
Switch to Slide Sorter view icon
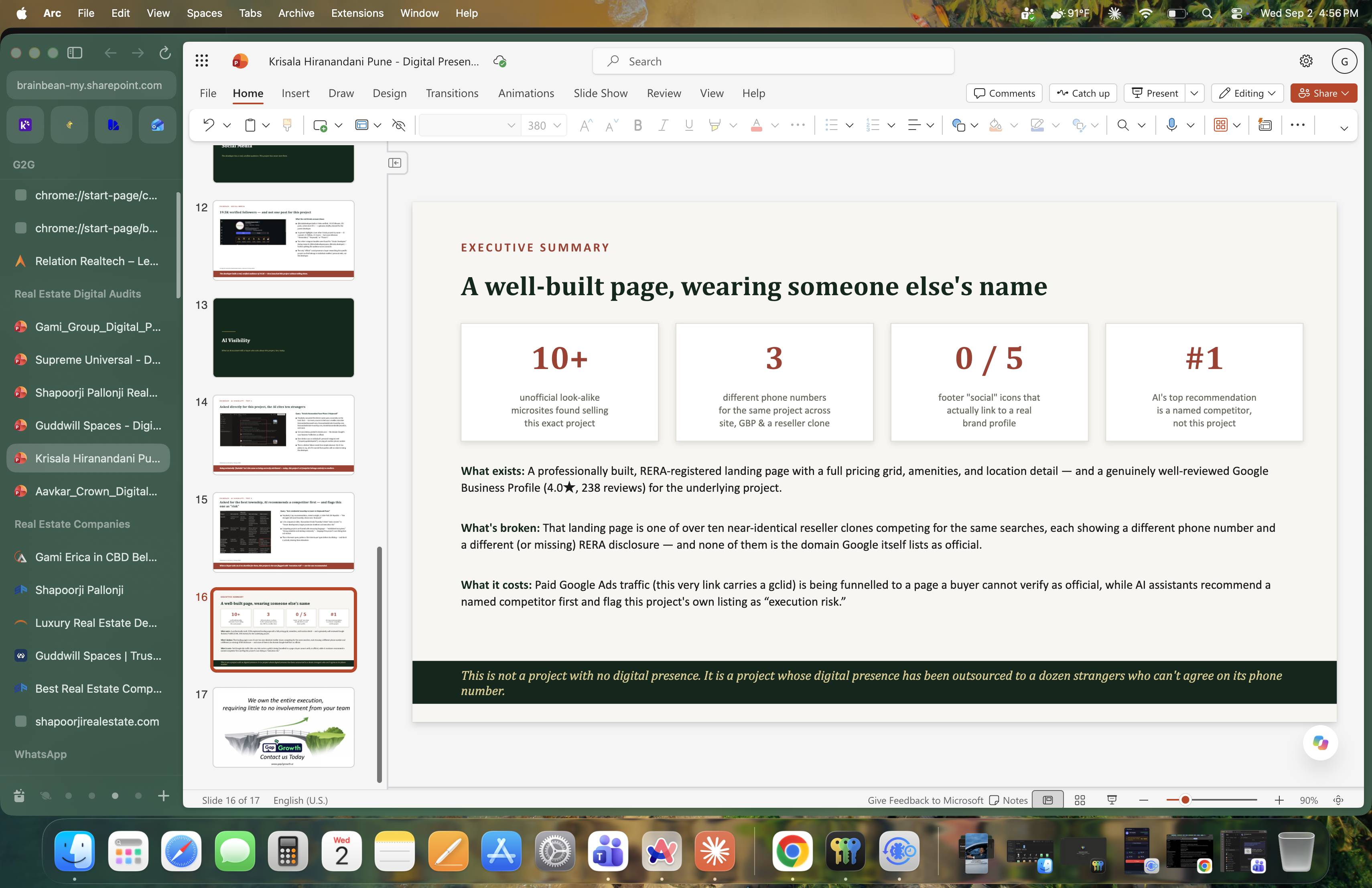click(1080, 800)
